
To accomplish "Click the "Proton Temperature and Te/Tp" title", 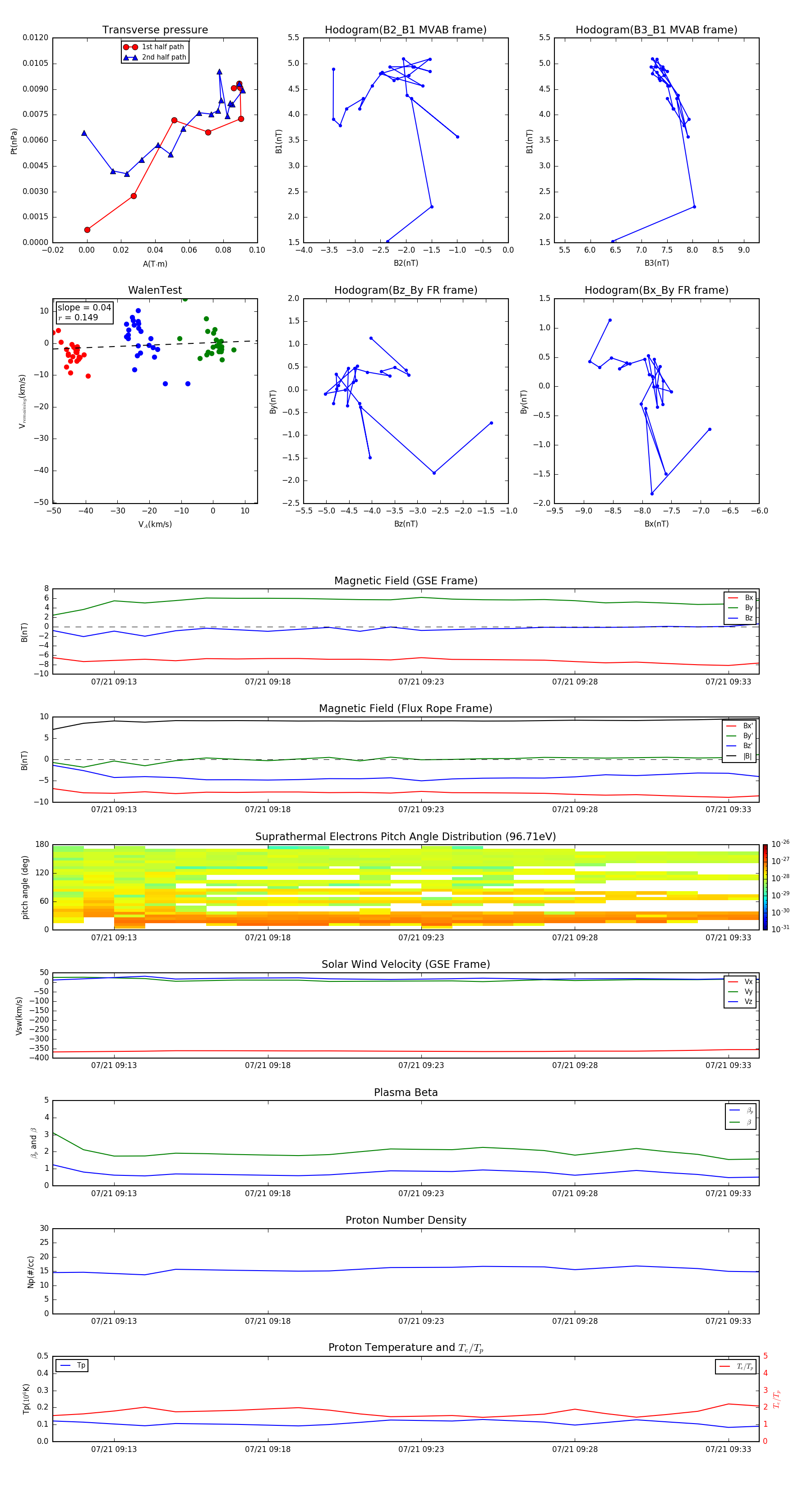I will pos(406,1348).
